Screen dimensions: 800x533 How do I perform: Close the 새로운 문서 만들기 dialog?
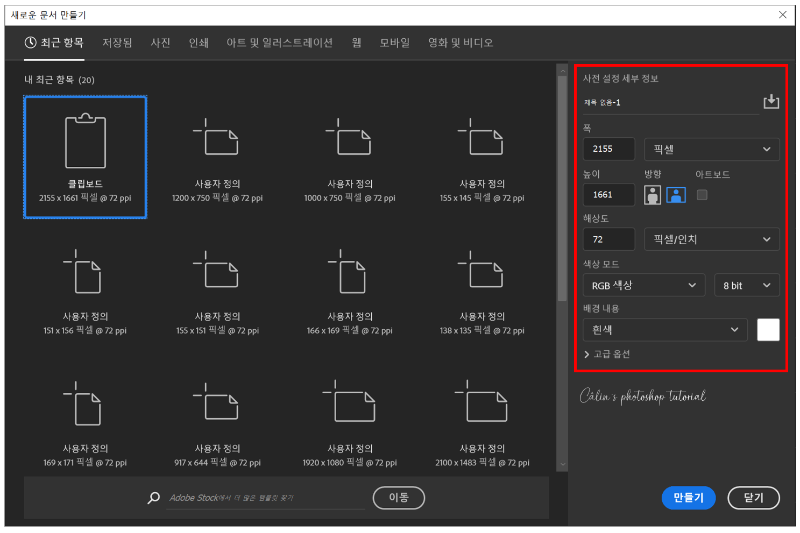coord(783,15)
